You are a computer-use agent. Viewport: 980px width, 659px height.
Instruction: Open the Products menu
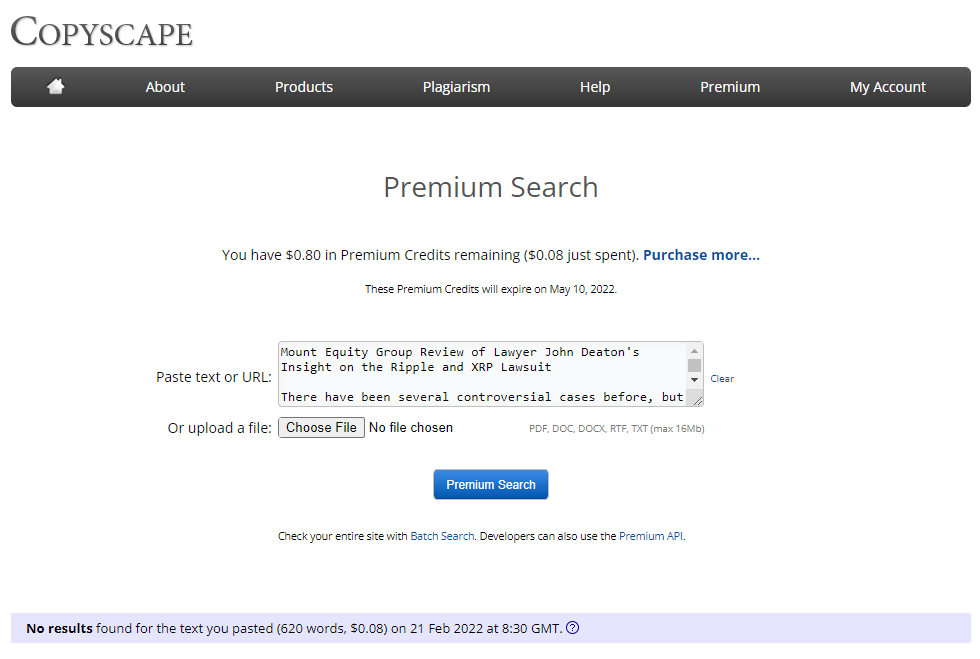point(304,87)
